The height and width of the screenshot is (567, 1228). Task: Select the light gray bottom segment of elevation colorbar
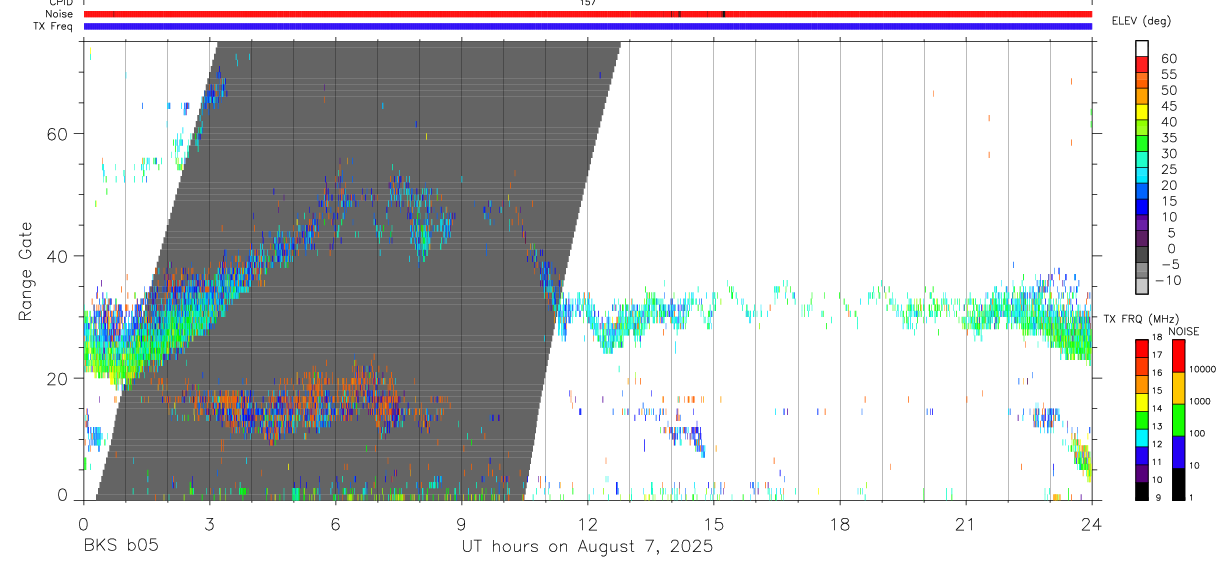coord(1142,287)
